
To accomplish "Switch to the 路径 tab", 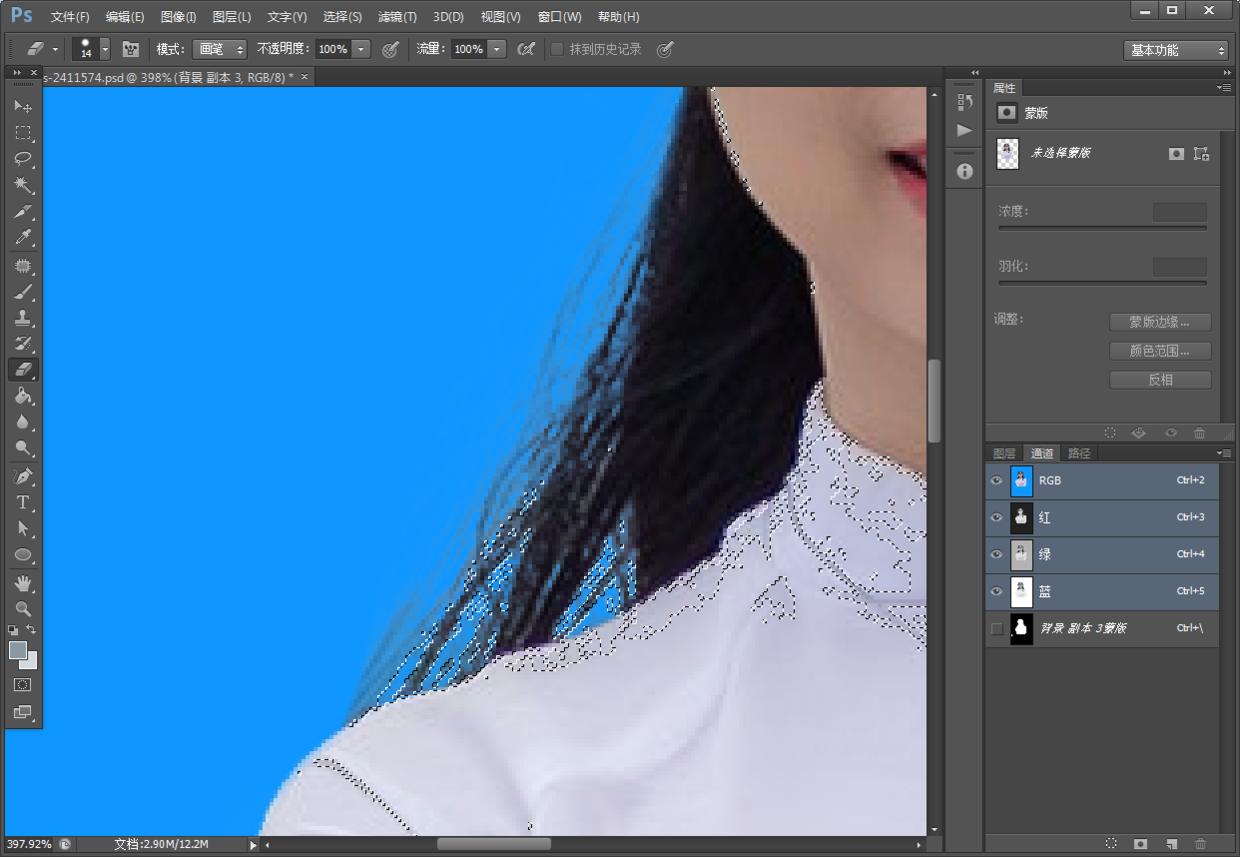I will coord(1079,453).
